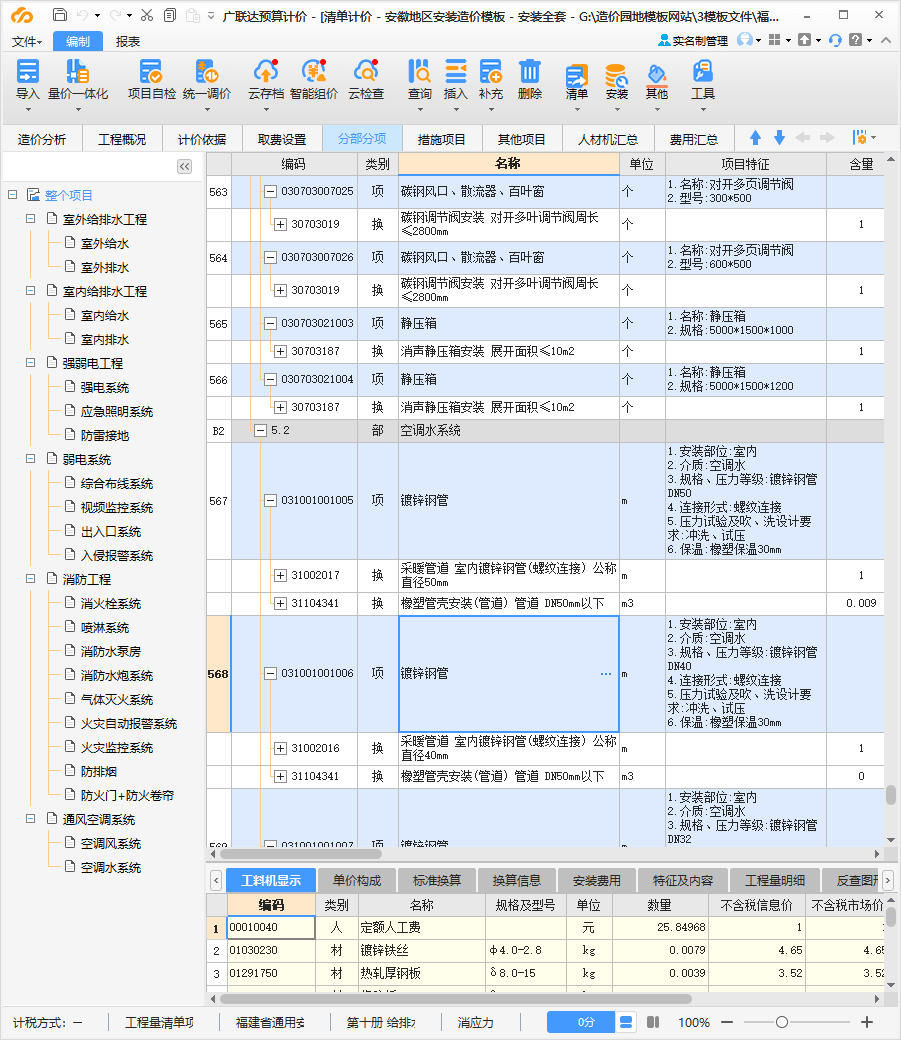
Task: Select 喷淋系统 in the project tree
Action: pyautogui.click(x=105, y=628)
